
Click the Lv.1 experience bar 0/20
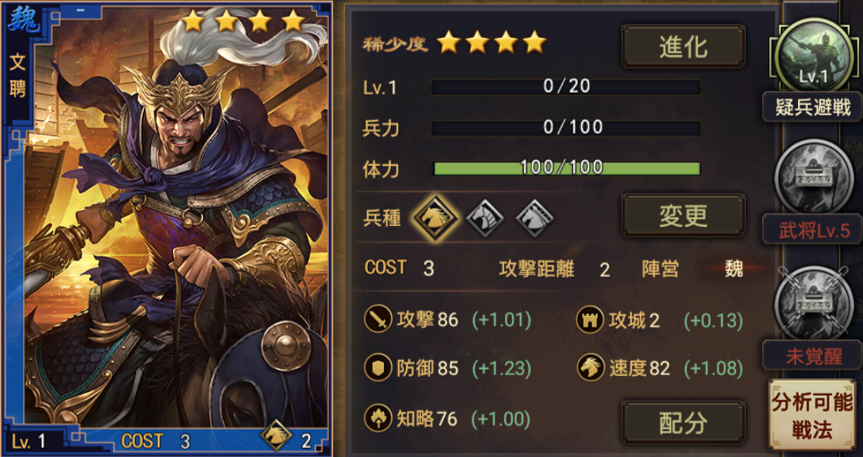566,86
